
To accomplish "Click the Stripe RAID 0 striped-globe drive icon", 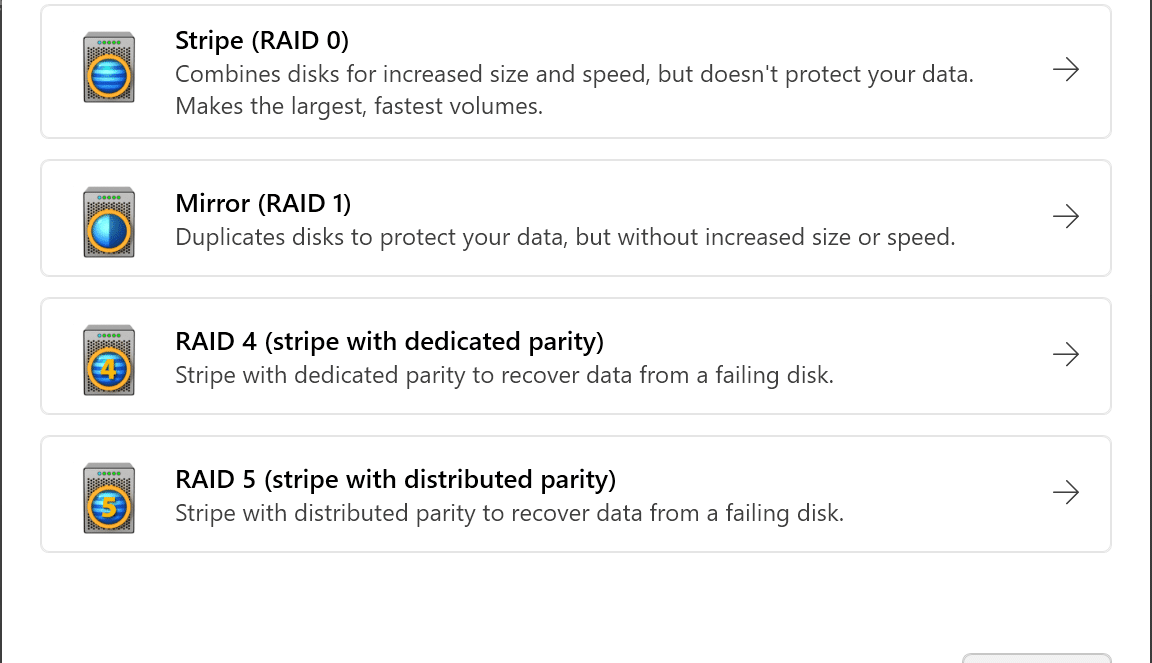I will [x=109, y=67].
